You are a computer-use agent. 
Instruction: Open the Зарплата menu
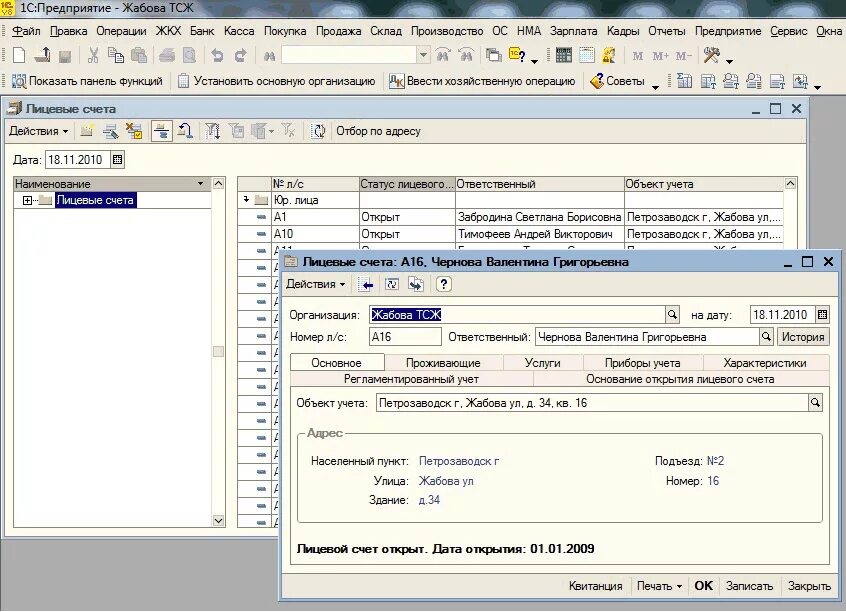coord(574,31)
